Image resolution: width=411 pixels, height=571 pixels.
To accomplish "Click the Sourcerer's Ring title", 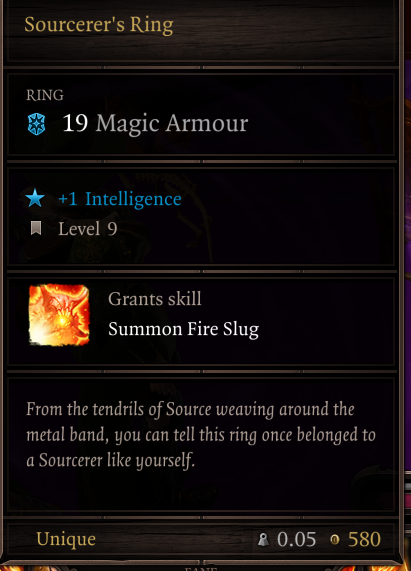I will 99,25.
